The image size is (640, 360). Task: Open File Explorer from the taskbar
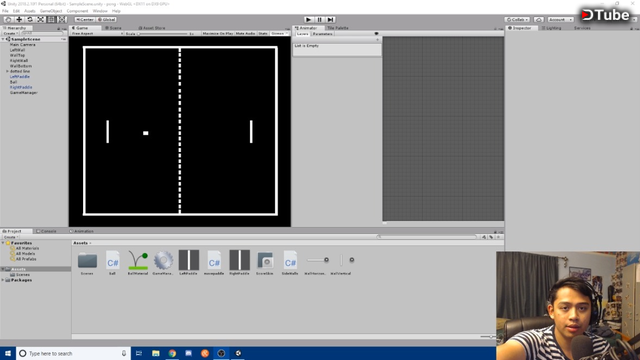point(156,353)
